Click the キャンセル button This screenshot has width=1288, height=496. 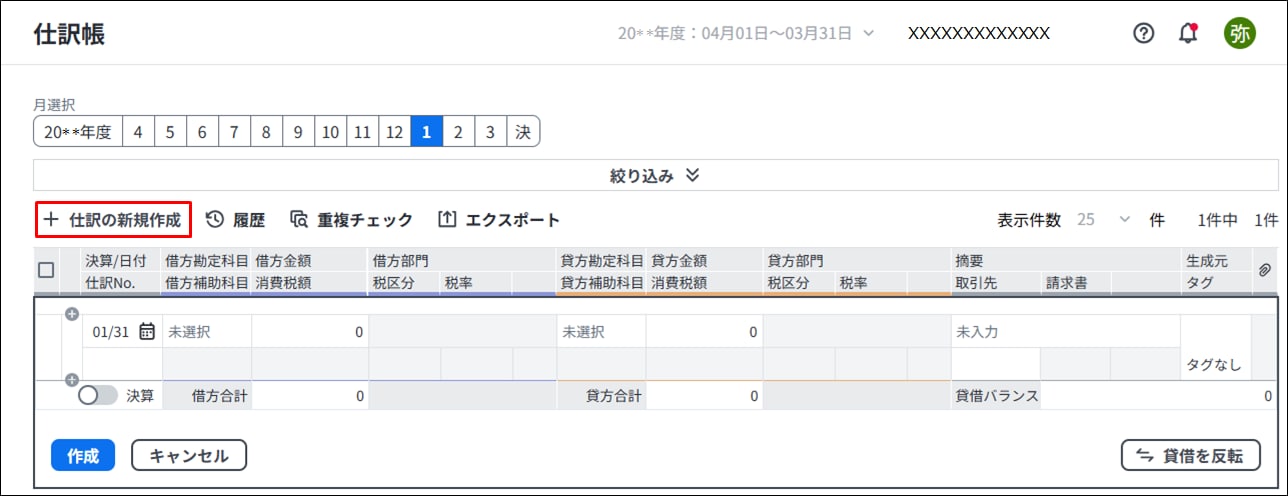click(189, 456)
